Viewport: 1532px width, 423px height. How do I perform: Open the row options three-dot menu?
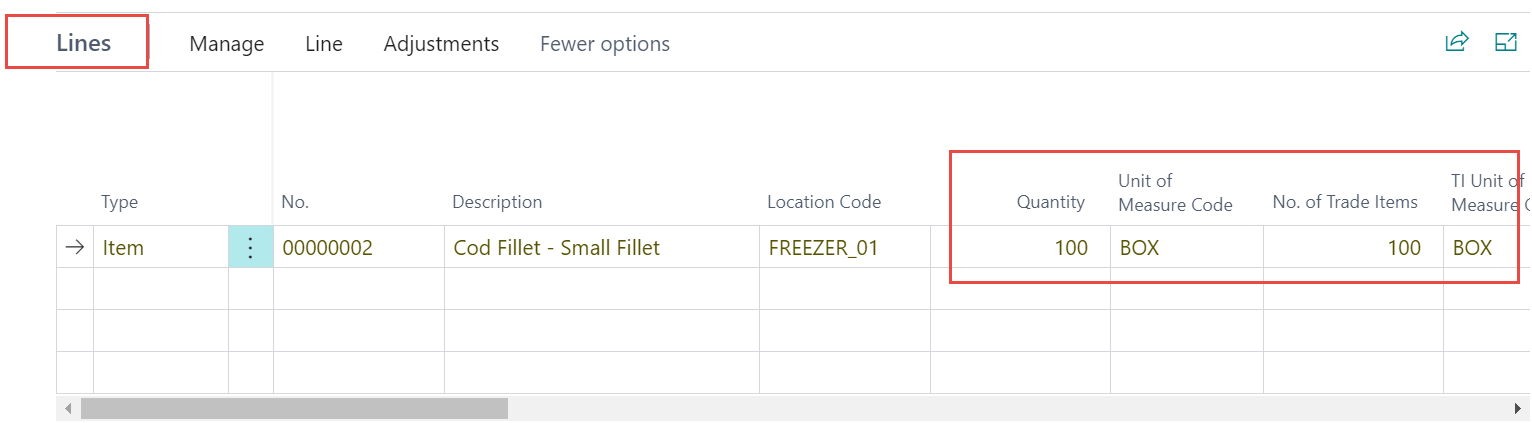tap(250, 248)
